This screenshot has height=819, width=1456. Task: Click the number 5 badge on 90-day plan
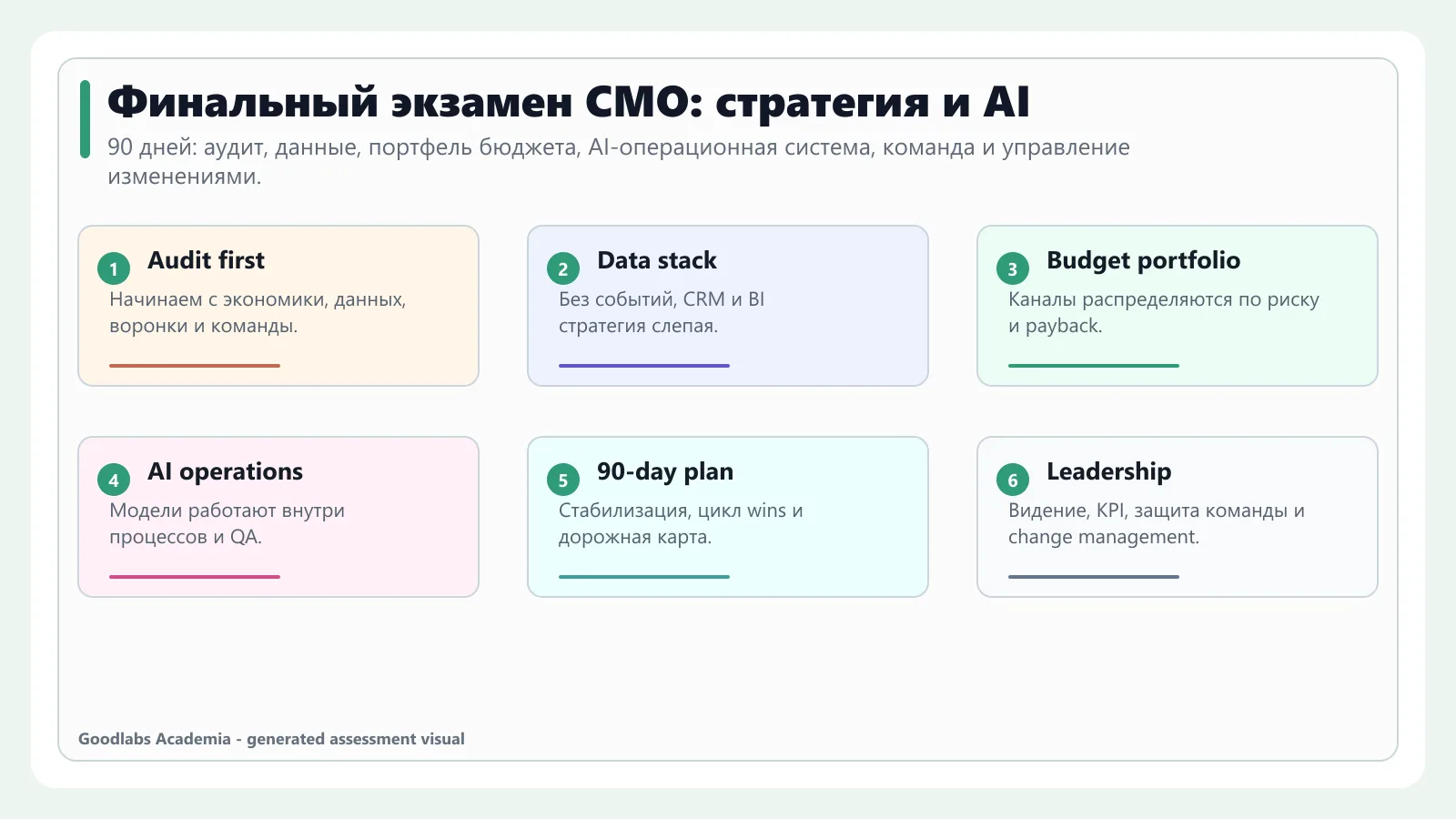point(563,480)
